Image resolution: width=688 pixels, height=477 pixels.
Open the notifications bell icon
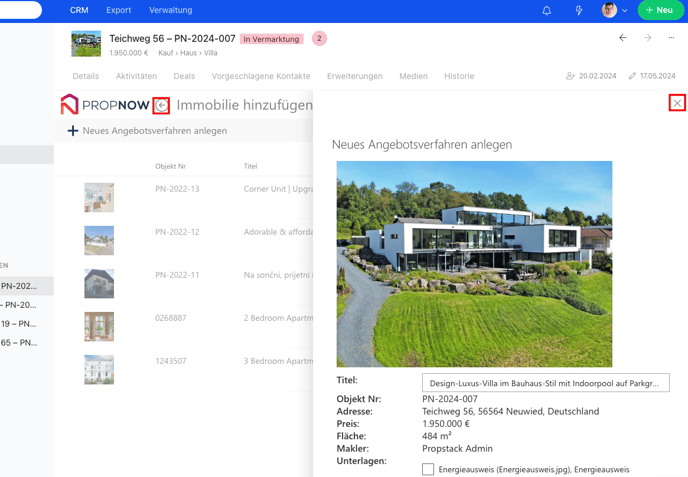pyautogui.click(x=547, y=11)
